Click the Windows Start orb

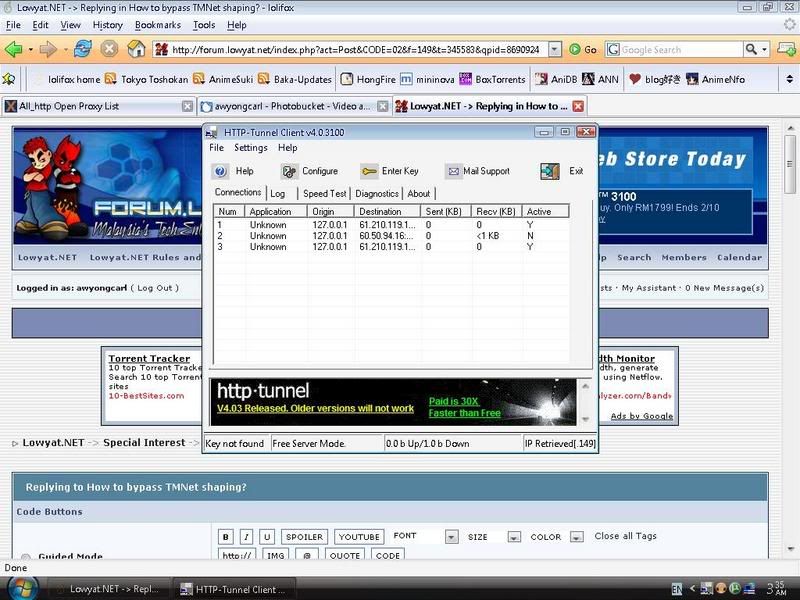coord(22,587)
